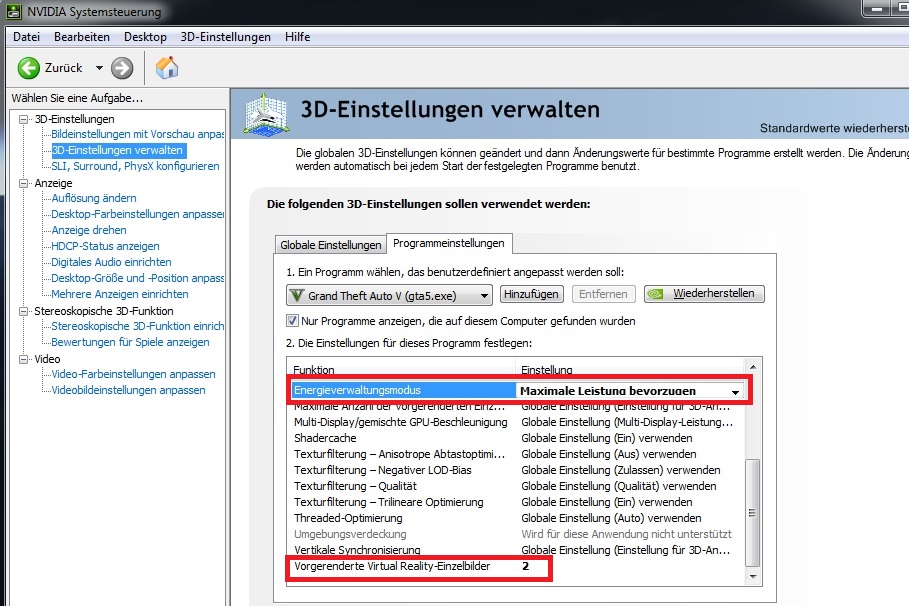909x606 pixels.
Task: Open 'Video-Farbeinstellungen anpassen' task
Action: (x=133, y=374)
